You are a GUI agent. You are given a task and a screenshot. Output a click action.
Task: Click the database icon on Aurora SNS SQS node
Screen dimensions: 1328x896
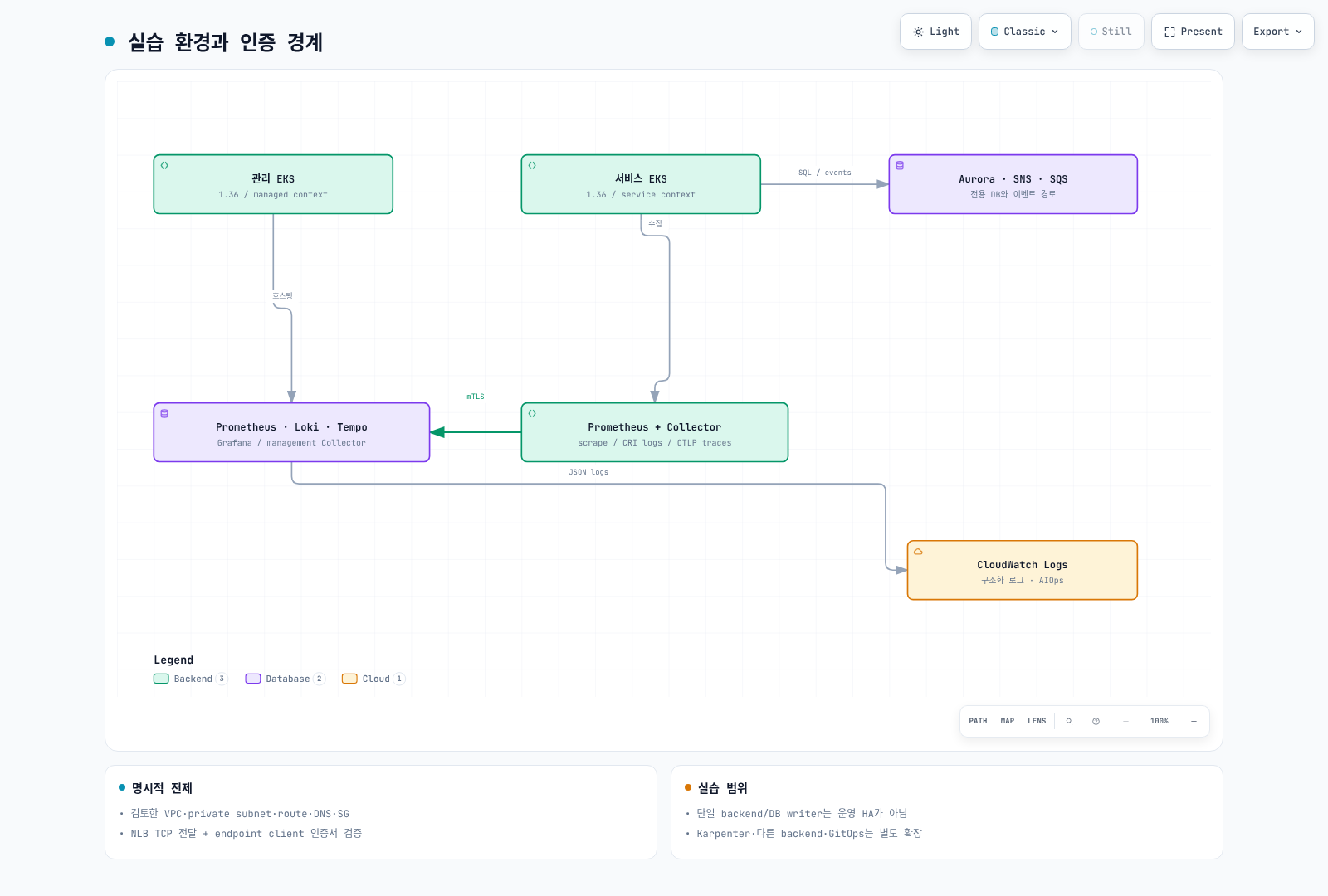point(900,165)
